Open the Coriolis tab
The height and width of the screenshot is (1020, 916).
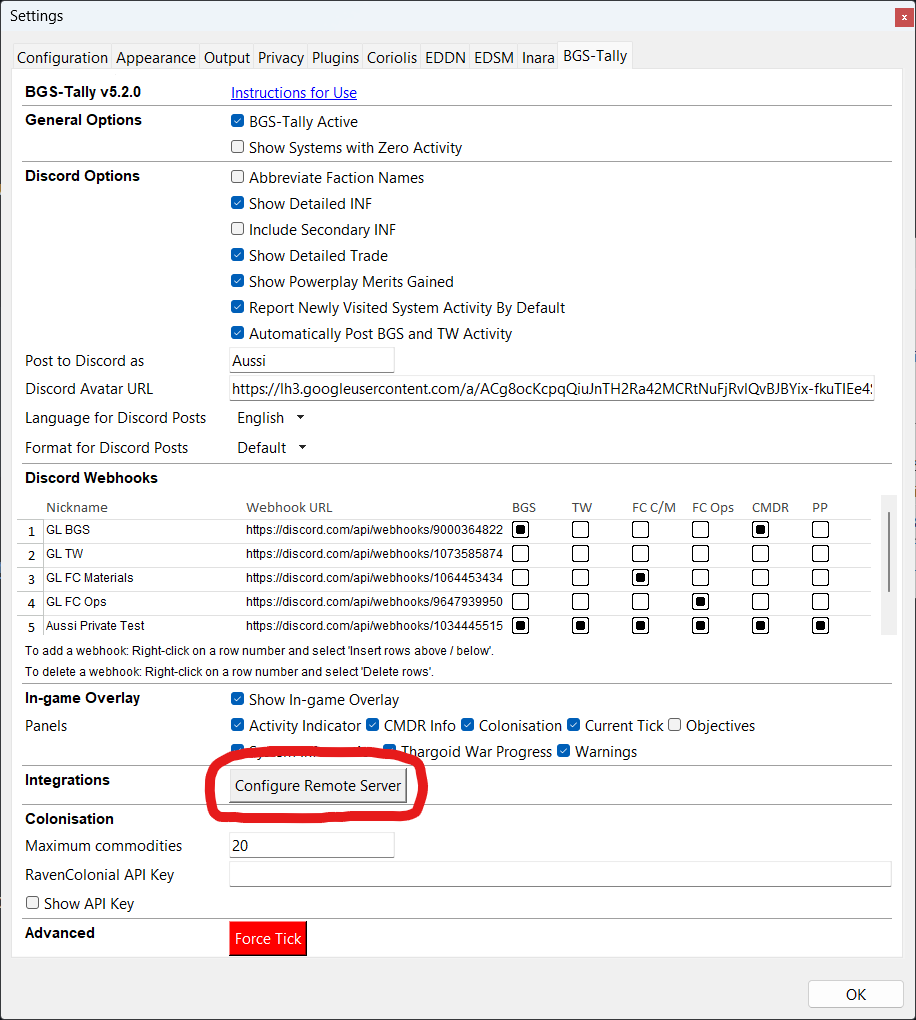[x=392, y=58]
